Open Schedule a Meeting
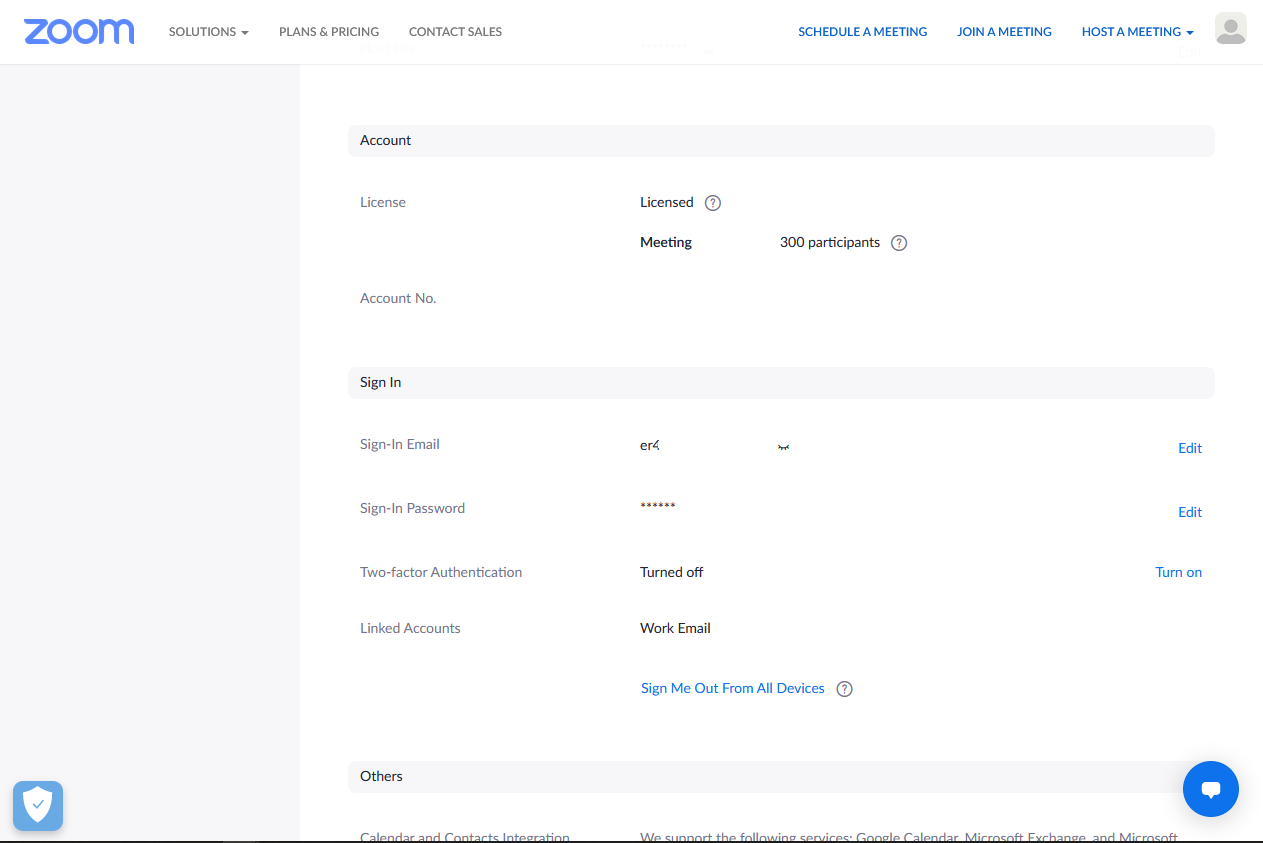 [x=863, y=32]
